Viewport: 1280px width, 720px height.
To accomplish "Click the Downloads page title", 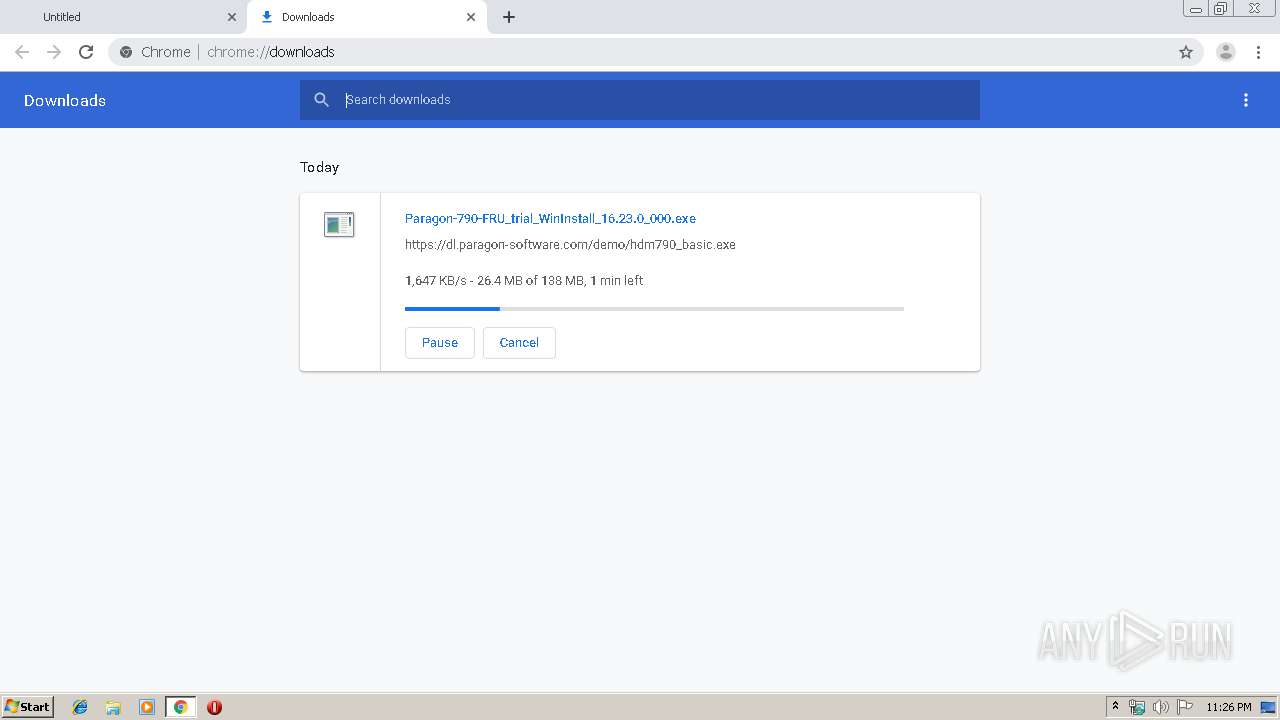I will (65, 100).
